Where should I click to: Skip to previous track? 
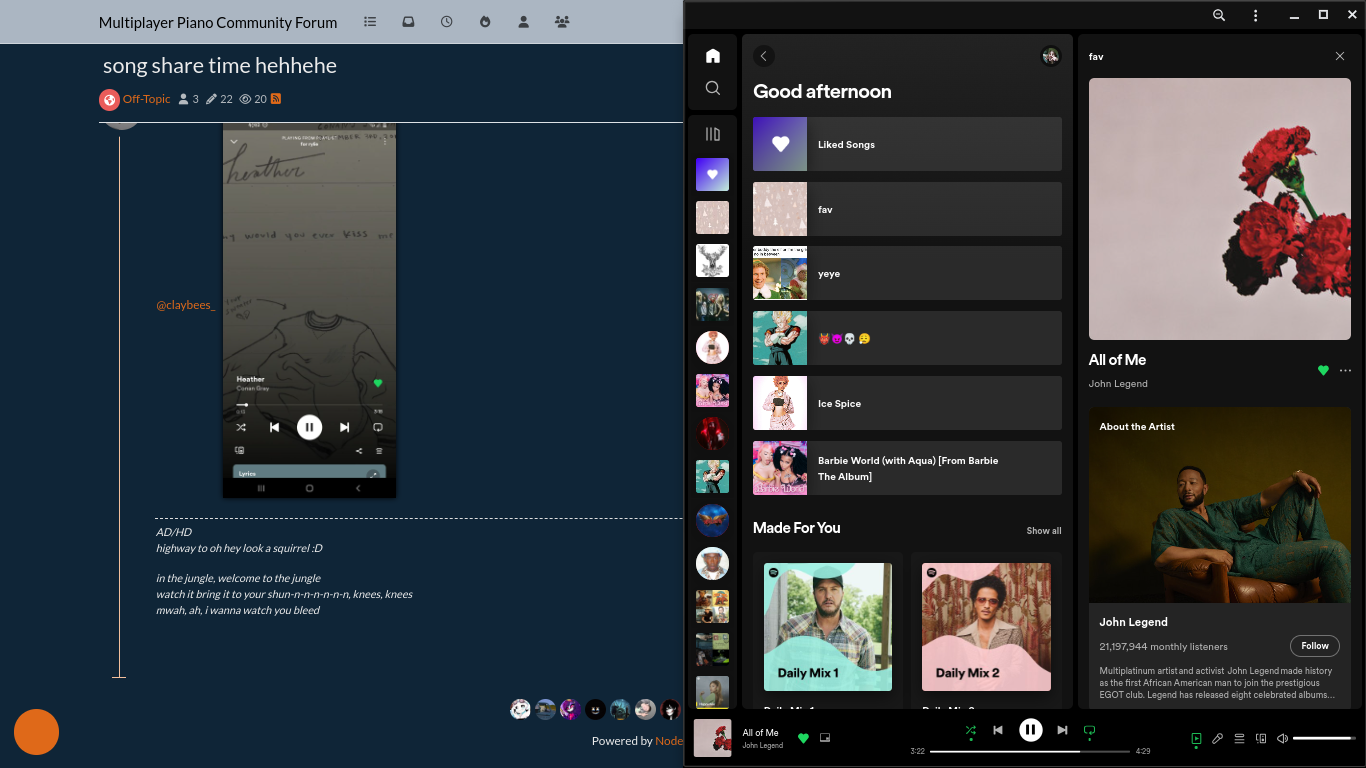pyautogui.click(x=998, y=731)
